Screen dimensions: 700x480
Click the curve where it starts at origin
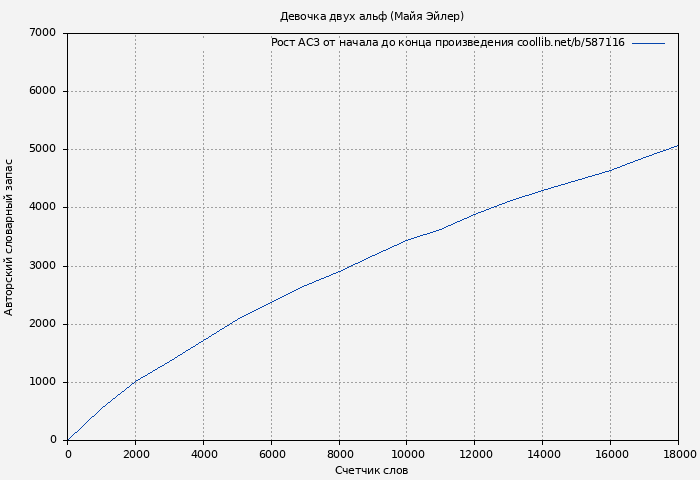pos(68,439)
